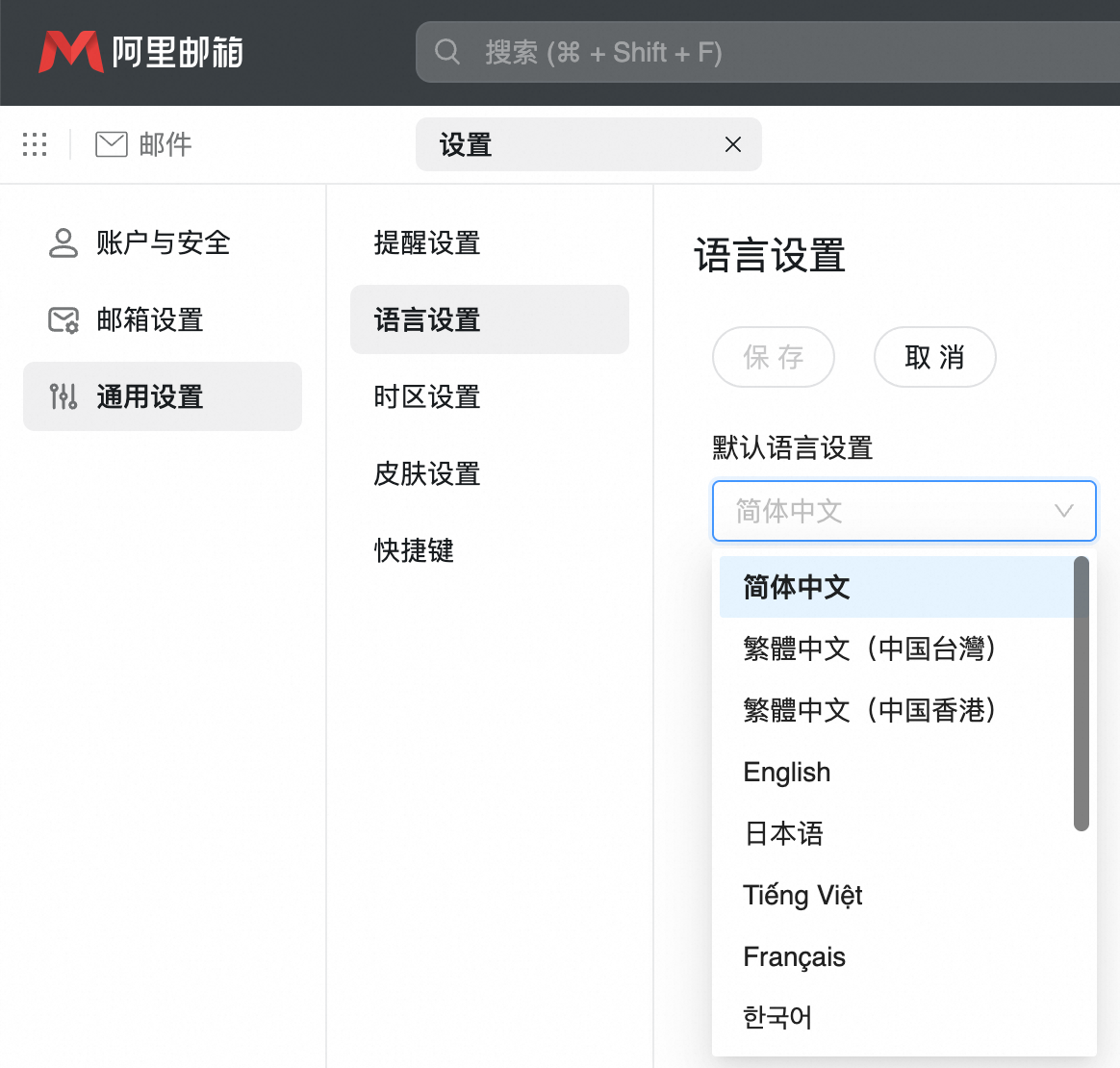Click the search magnifier icon

pyautogui.click(x=447, y=51)
